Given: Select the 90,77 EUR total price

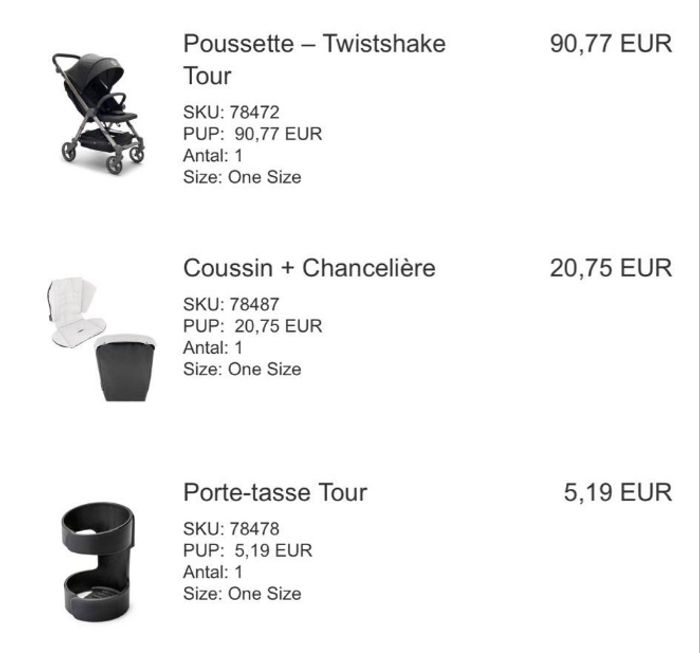Looking at the screenshot, I should click(611, 44).
